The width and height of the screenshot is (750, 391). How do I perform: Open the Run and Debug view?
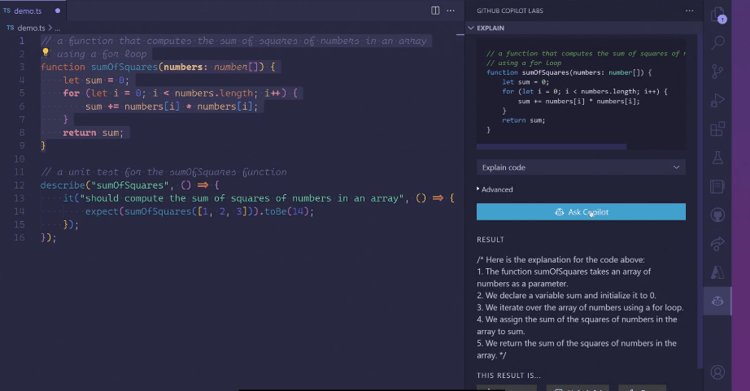coord(717,100)
